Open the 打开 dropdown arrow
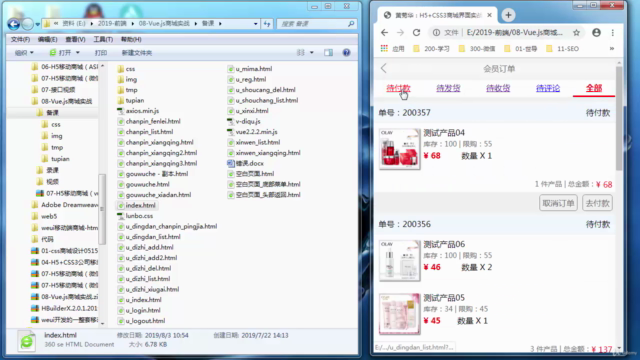Screen dimensions: 640x360 pos(78,53)
